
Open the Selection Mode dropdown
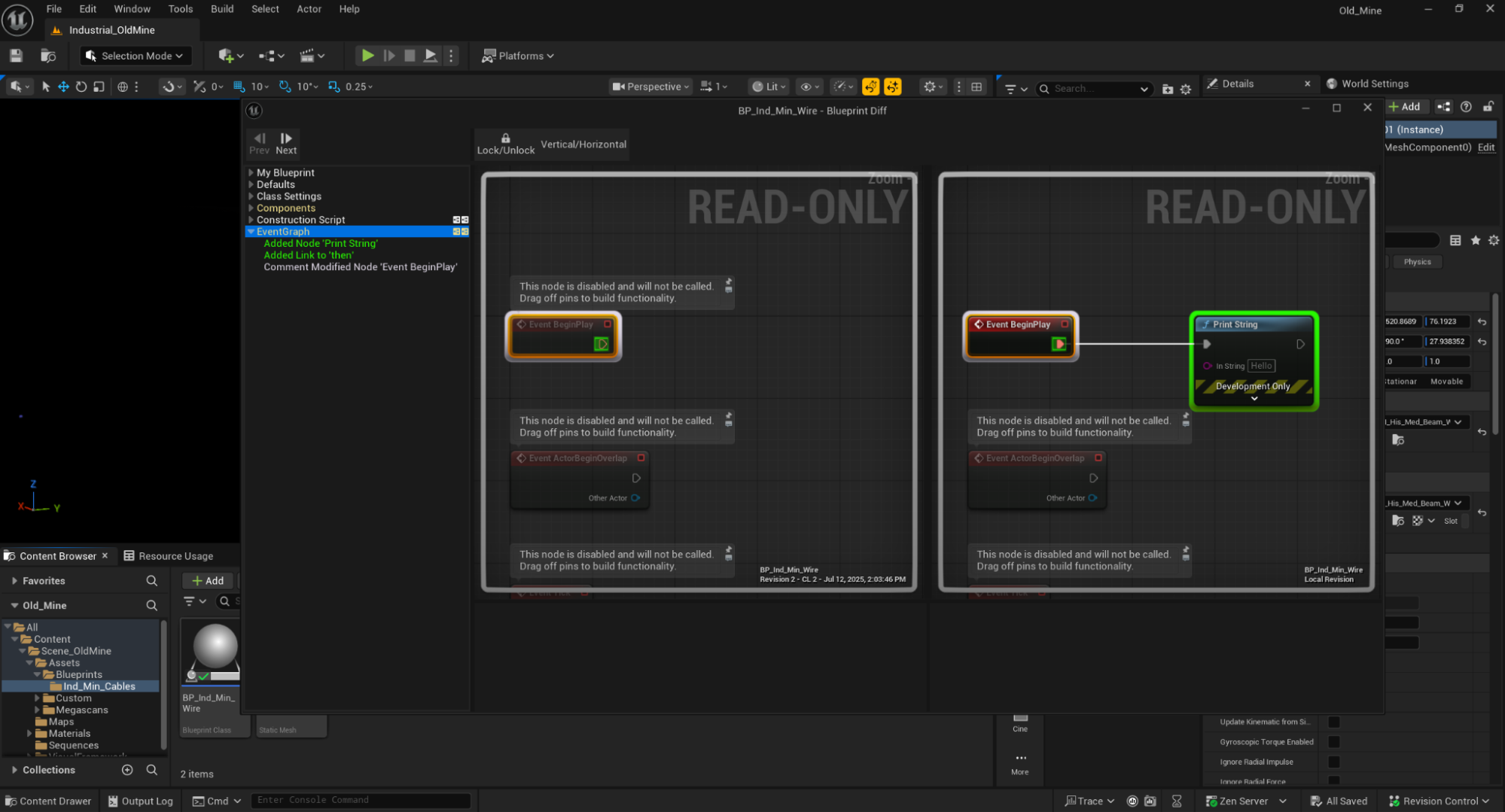[136, 56]
